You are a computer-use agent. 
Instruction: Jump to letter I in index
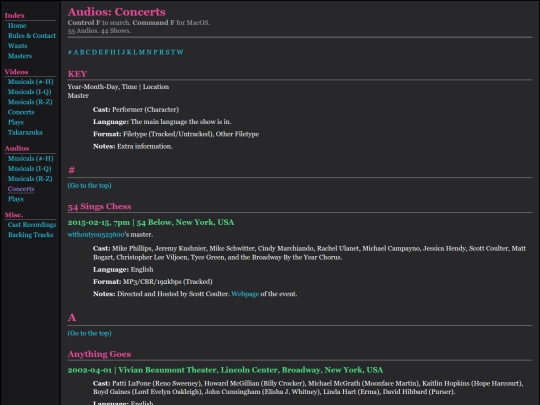pyautogui.click(x=118, y=52)
